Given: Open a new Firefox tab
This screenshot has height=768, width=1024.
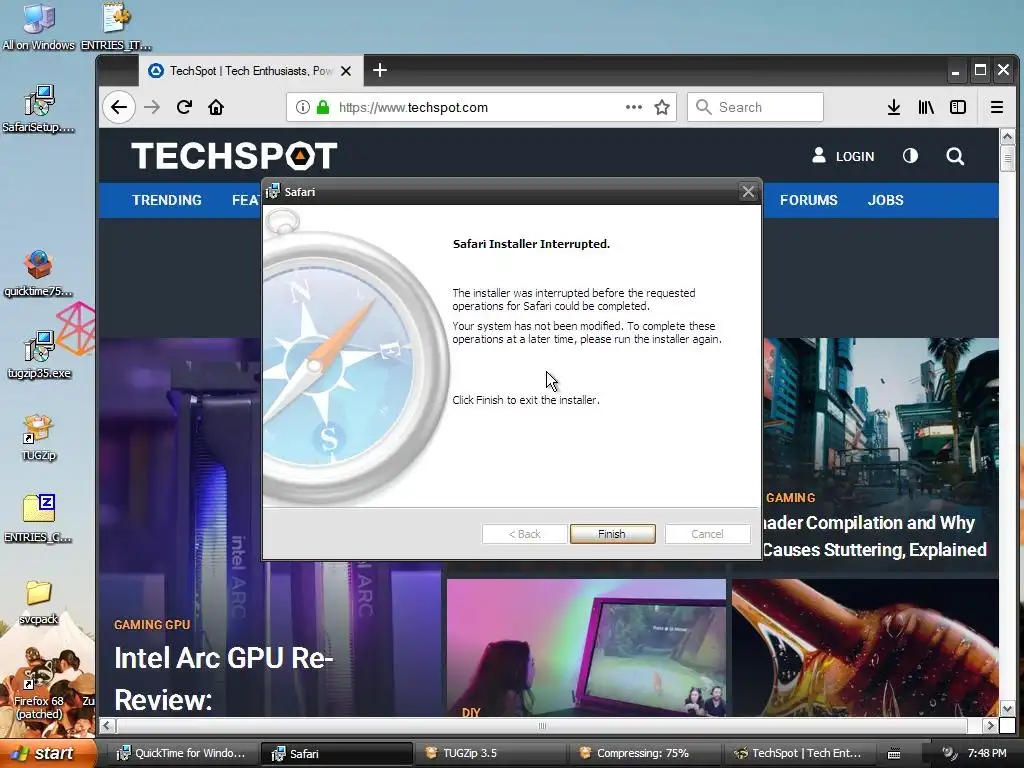Looking at the screenshot, I should point(379,70).
